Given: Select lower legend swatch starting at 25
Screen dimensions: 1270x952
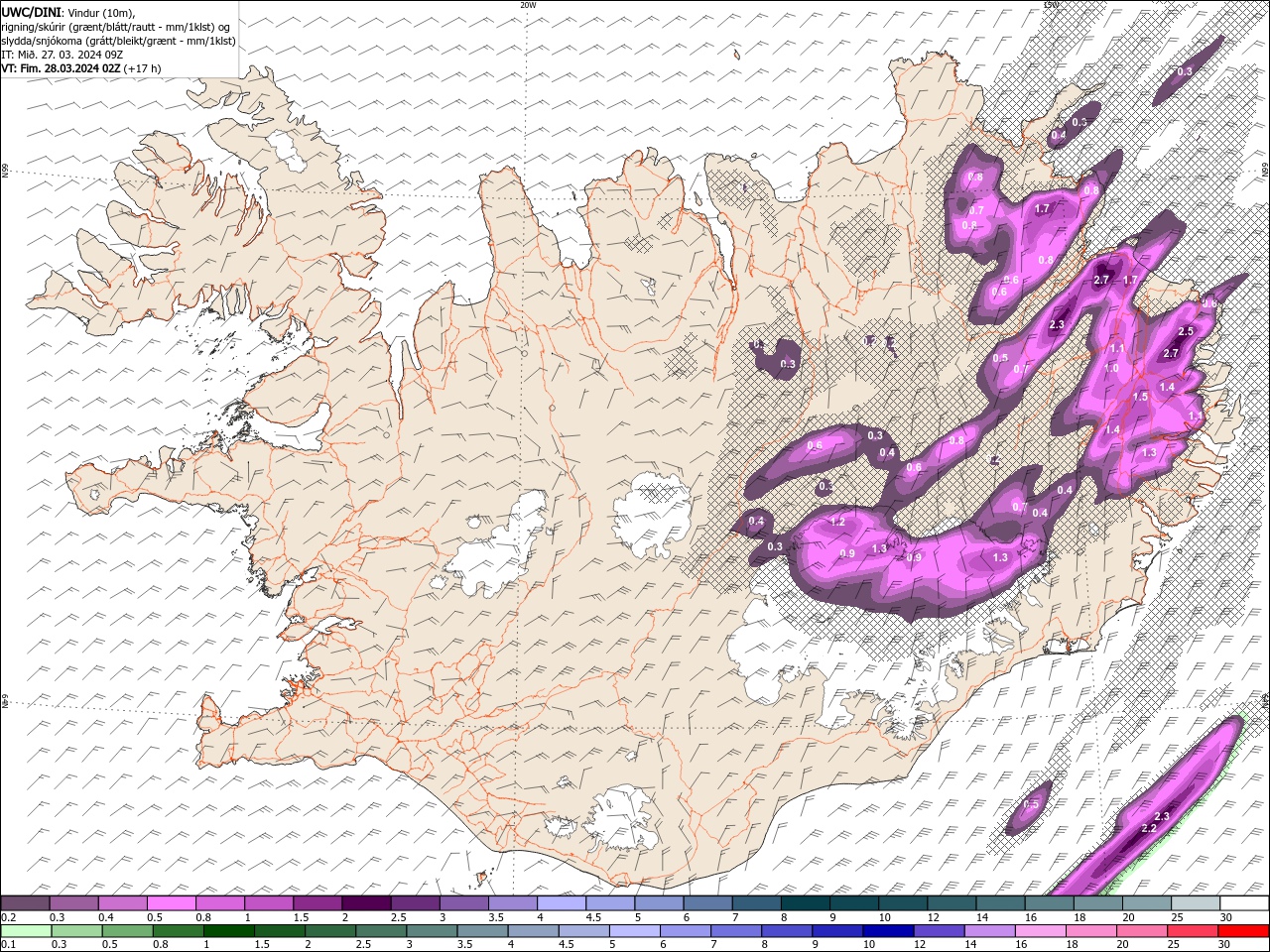Looking at the screenshot, I should click(x=1193, y=931).
